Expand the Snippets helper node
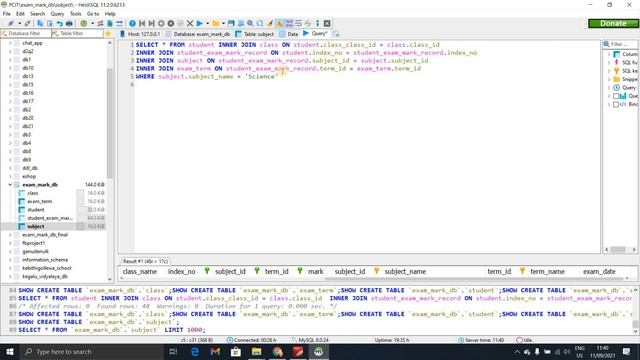 point(609,79)
